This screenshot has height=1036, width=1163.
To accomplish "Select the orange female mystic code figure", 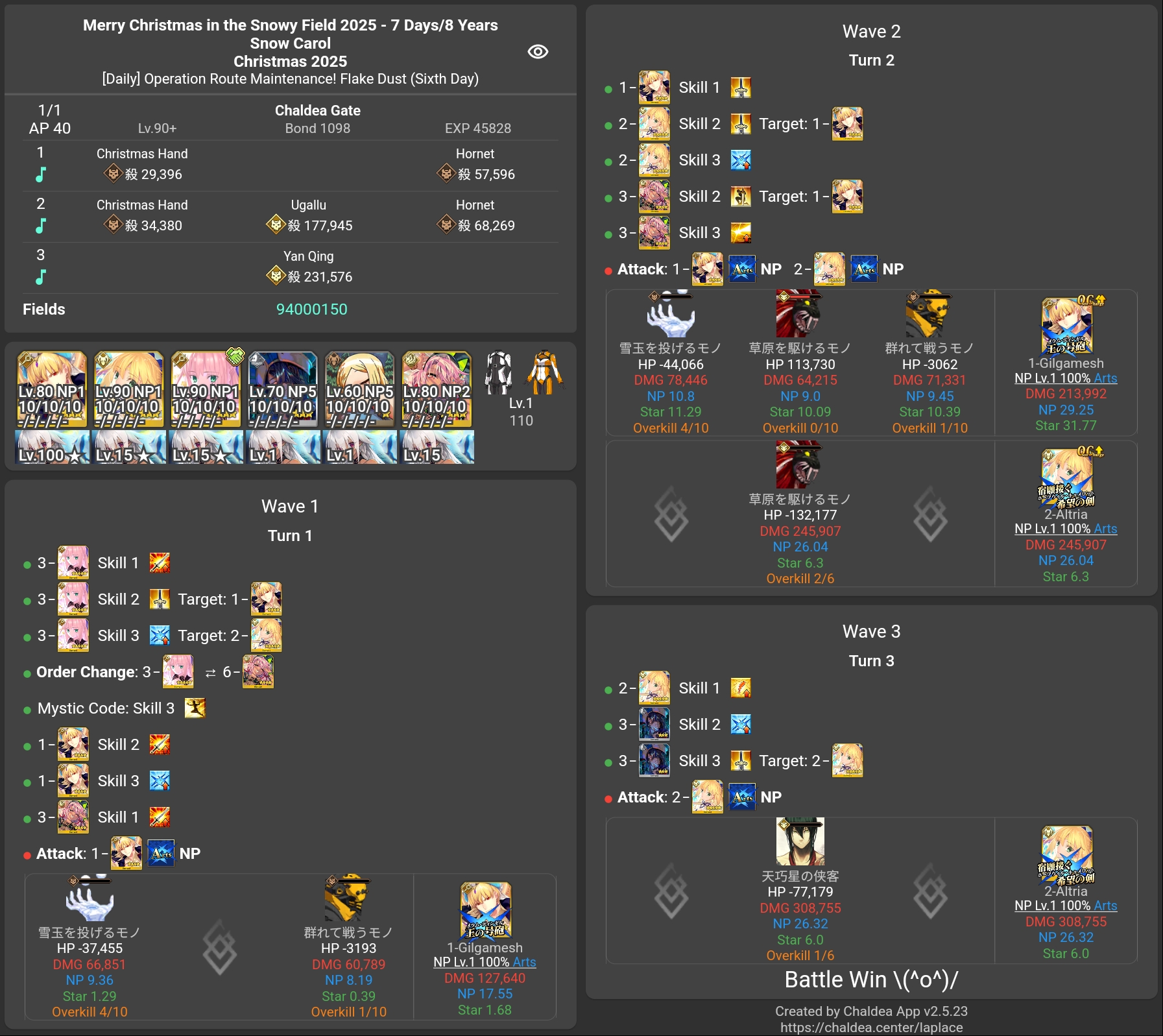I will coord(544,372).
